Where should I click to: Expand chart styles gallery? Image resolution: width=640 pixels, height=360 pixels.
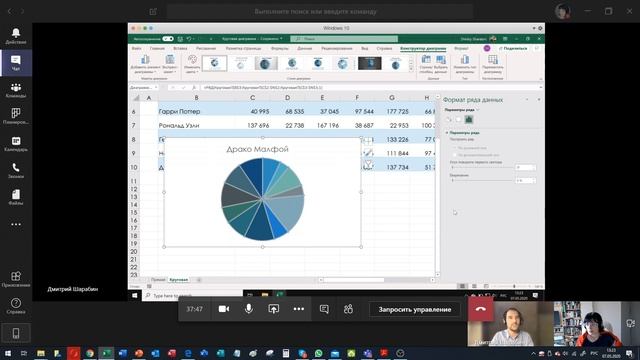point(411,69)
